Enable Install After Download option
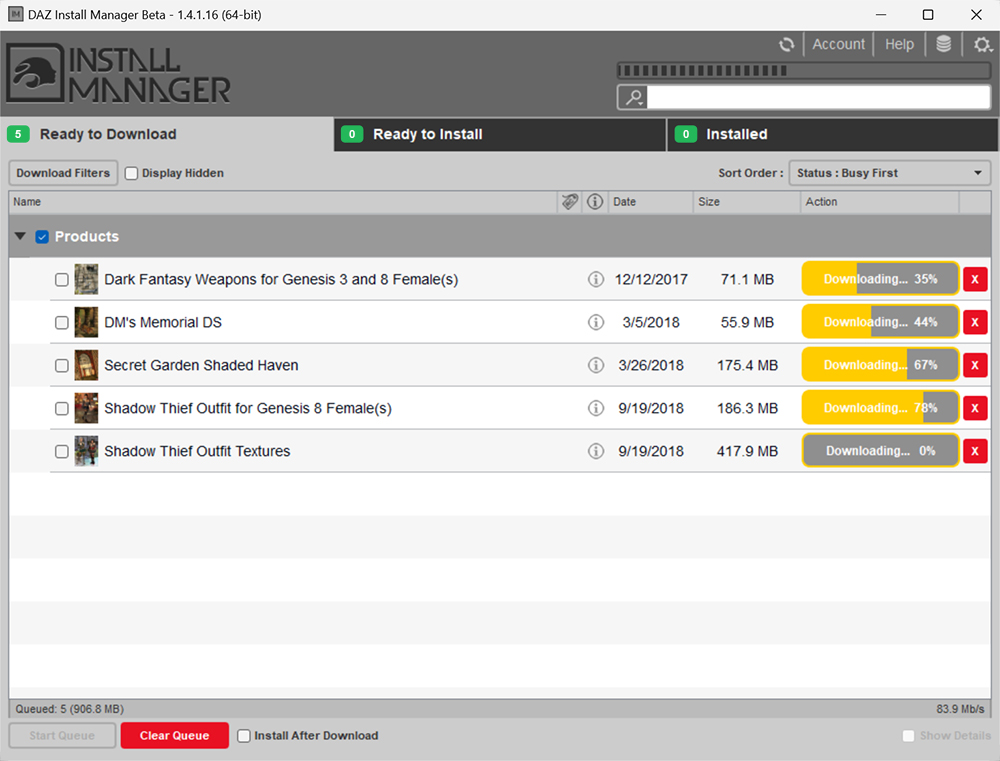This screenshot has width=1000, height=761. click(x=244, y=736)
